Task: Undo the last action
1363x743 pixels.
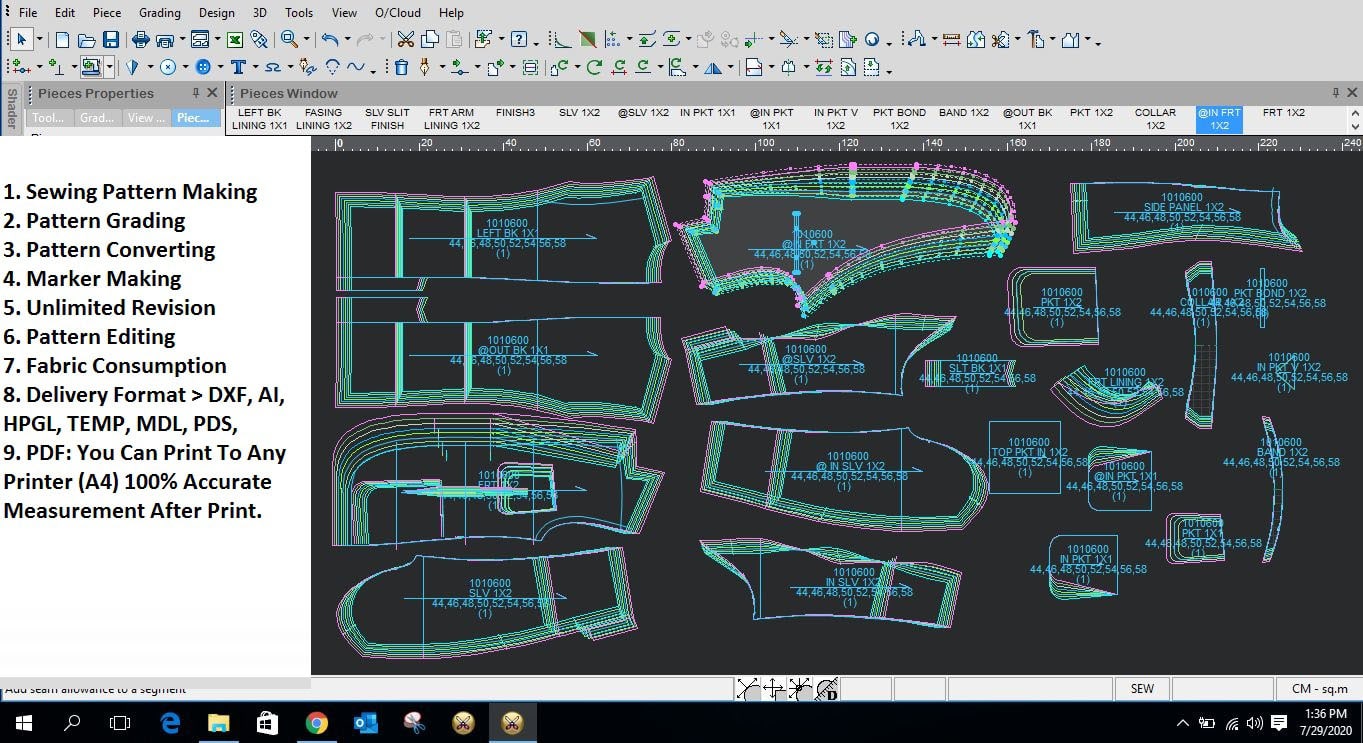Action: point(330,39)
